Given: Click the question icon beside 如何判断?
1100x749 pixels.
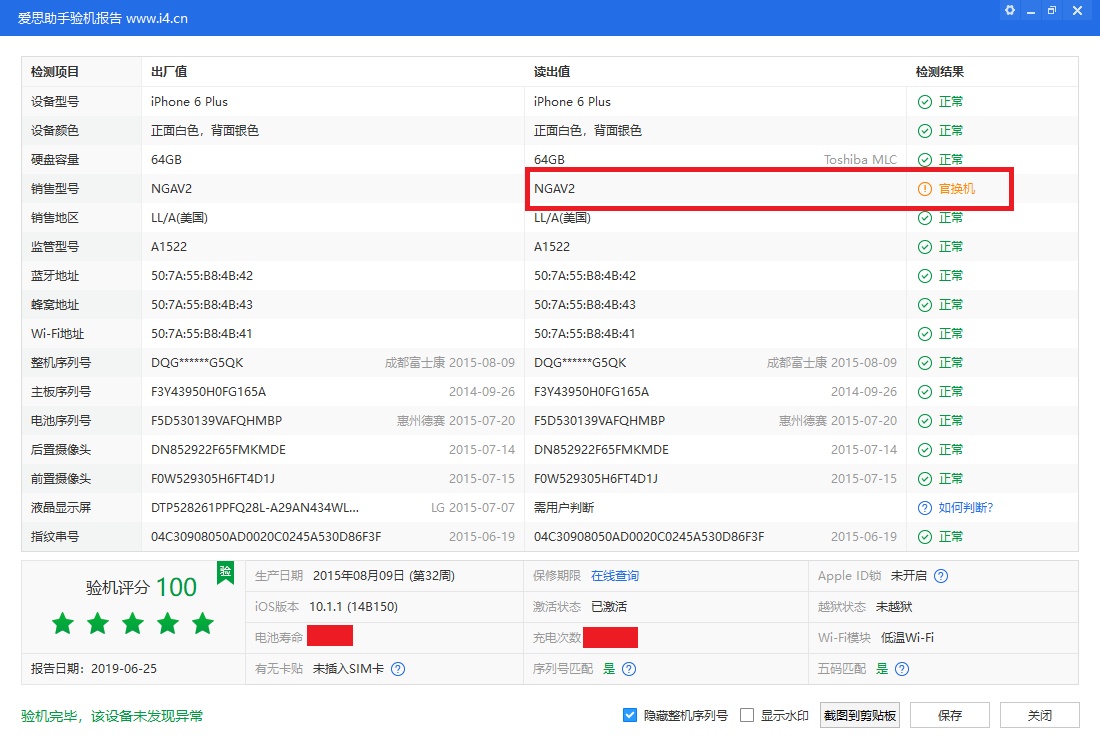Looking at the screenshot, I should [x=925, y=508].
